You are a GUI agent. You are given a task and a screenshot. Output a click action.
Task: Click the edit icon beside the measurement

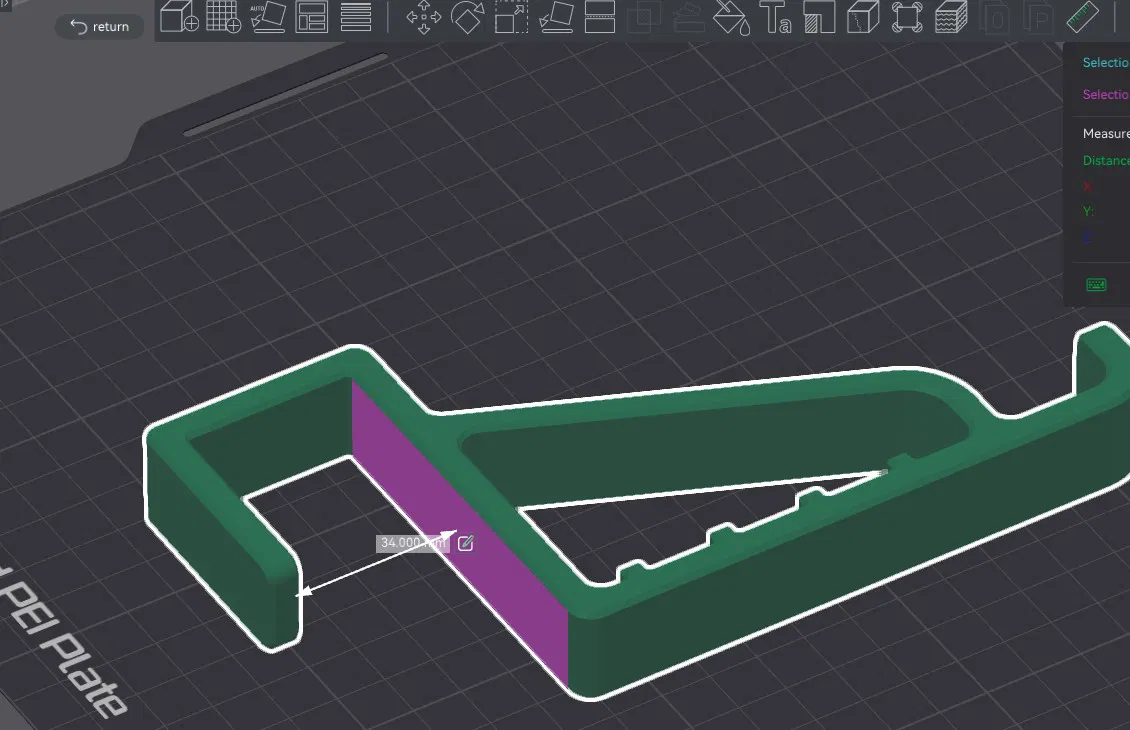pos(466,543)
